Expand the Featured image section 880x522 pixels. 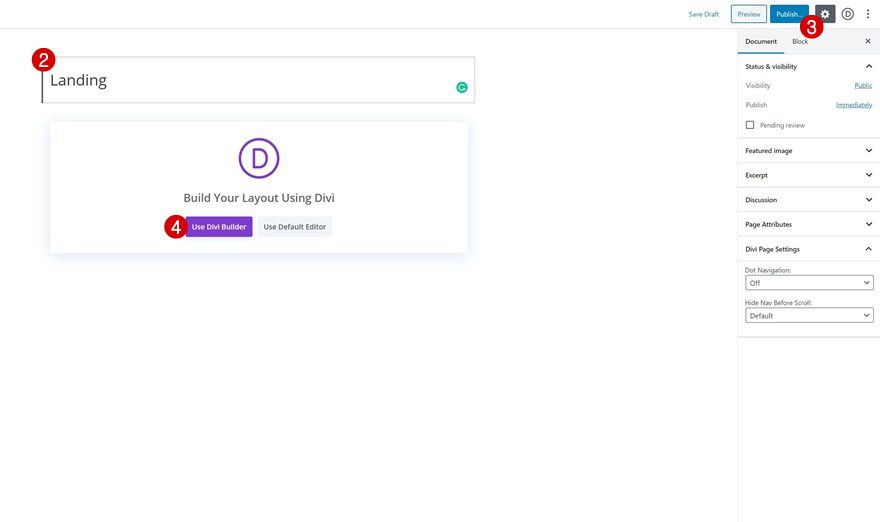pos(808,150)
